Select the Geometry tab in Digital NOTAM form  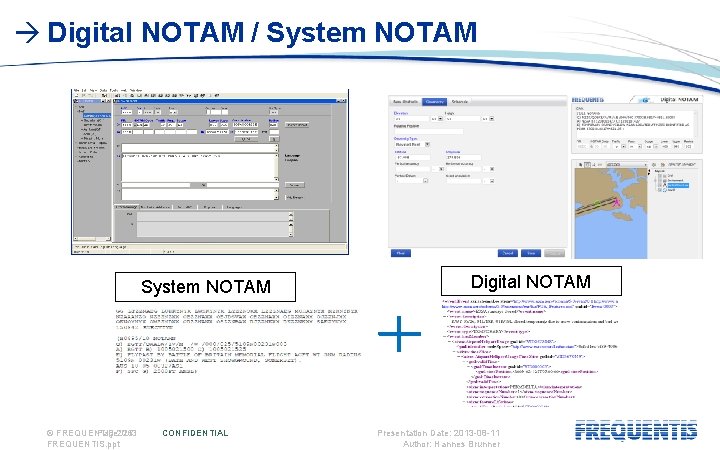click(x=434, y=102)
